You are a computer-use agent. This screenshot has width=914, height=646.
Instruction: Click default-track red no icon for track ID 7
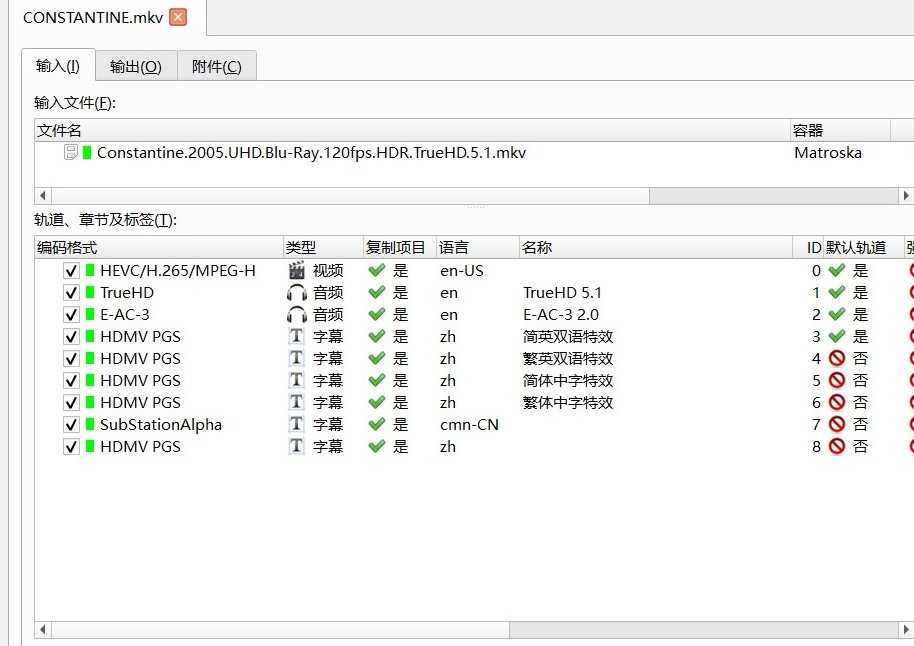click(x=837, y=424)
